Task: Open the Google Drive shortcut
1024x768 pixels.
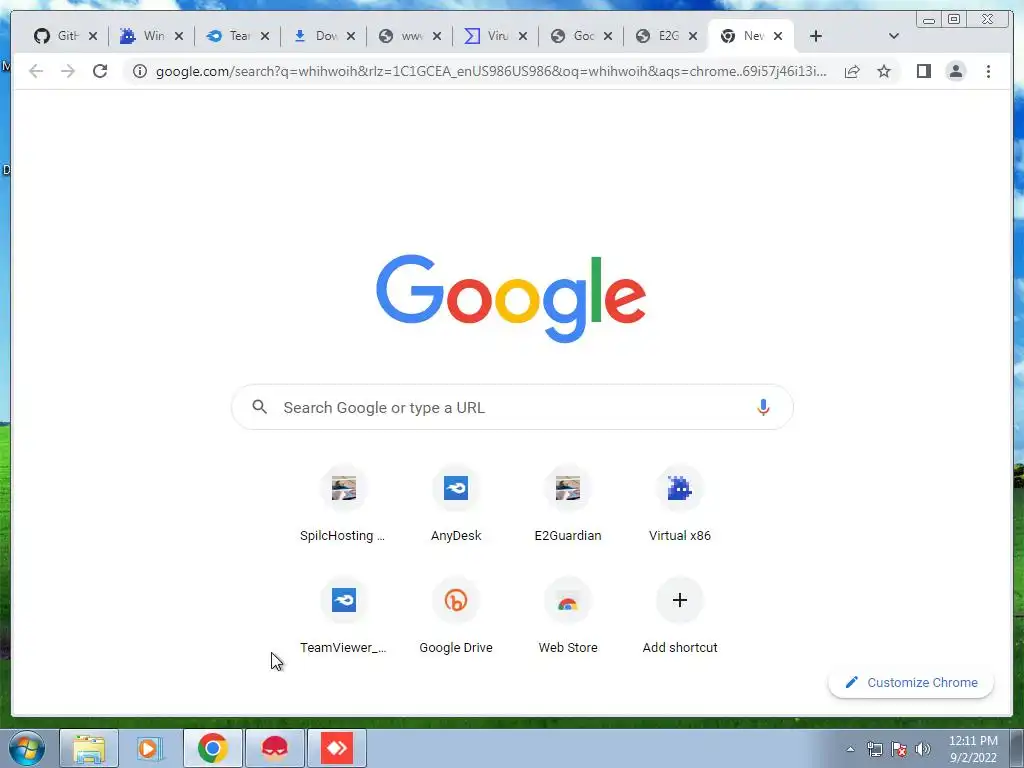Action: point(456,616)
